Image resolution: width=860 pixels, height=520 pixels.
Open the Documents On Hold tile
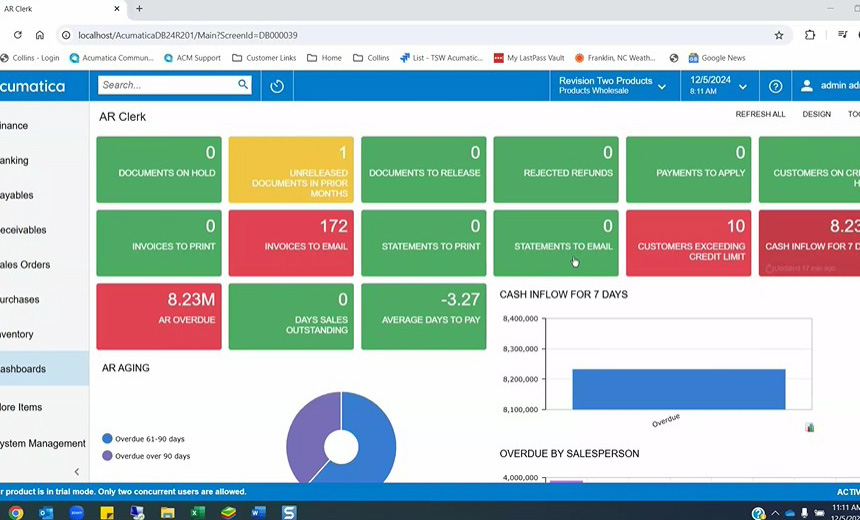click(159, 169)
